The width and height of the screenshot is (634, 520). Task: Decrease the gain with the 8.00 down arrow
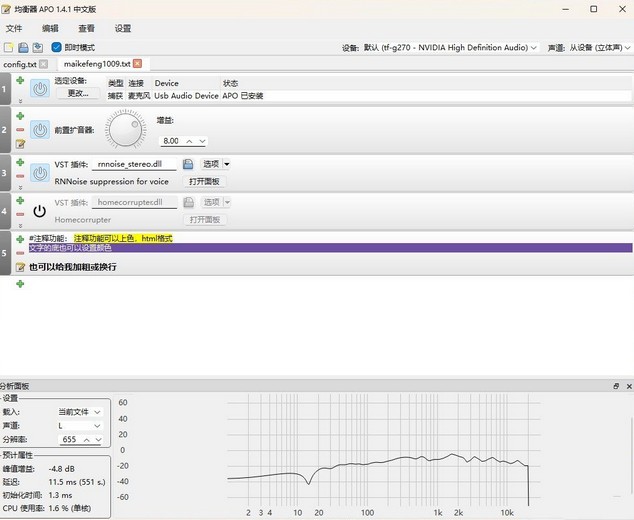click(202, 141)
